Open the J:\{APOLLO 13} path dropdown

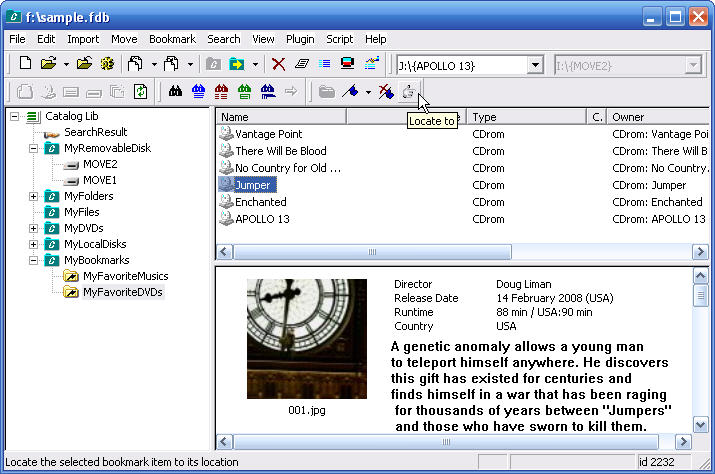[535, 65]
